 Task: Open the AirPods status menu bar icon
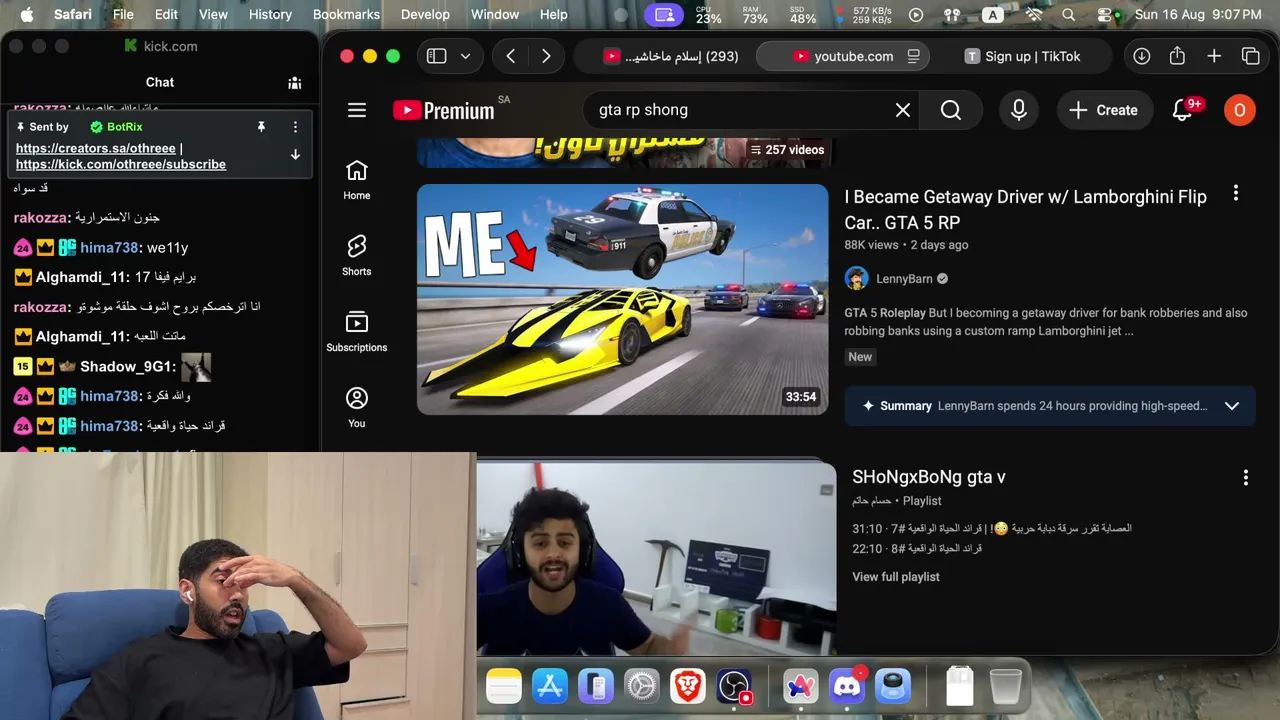[x=951, y=15]
